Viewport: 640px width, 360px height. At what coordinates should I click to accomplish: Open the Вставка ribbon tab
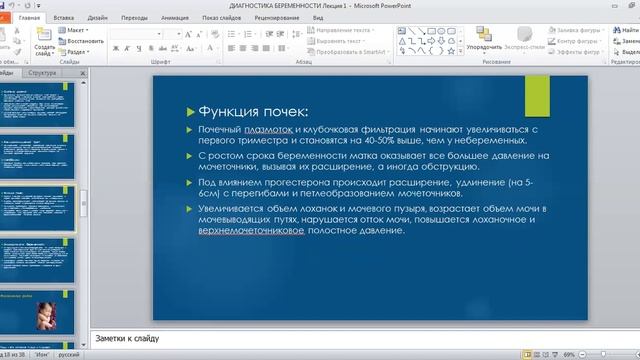point(64,18)
